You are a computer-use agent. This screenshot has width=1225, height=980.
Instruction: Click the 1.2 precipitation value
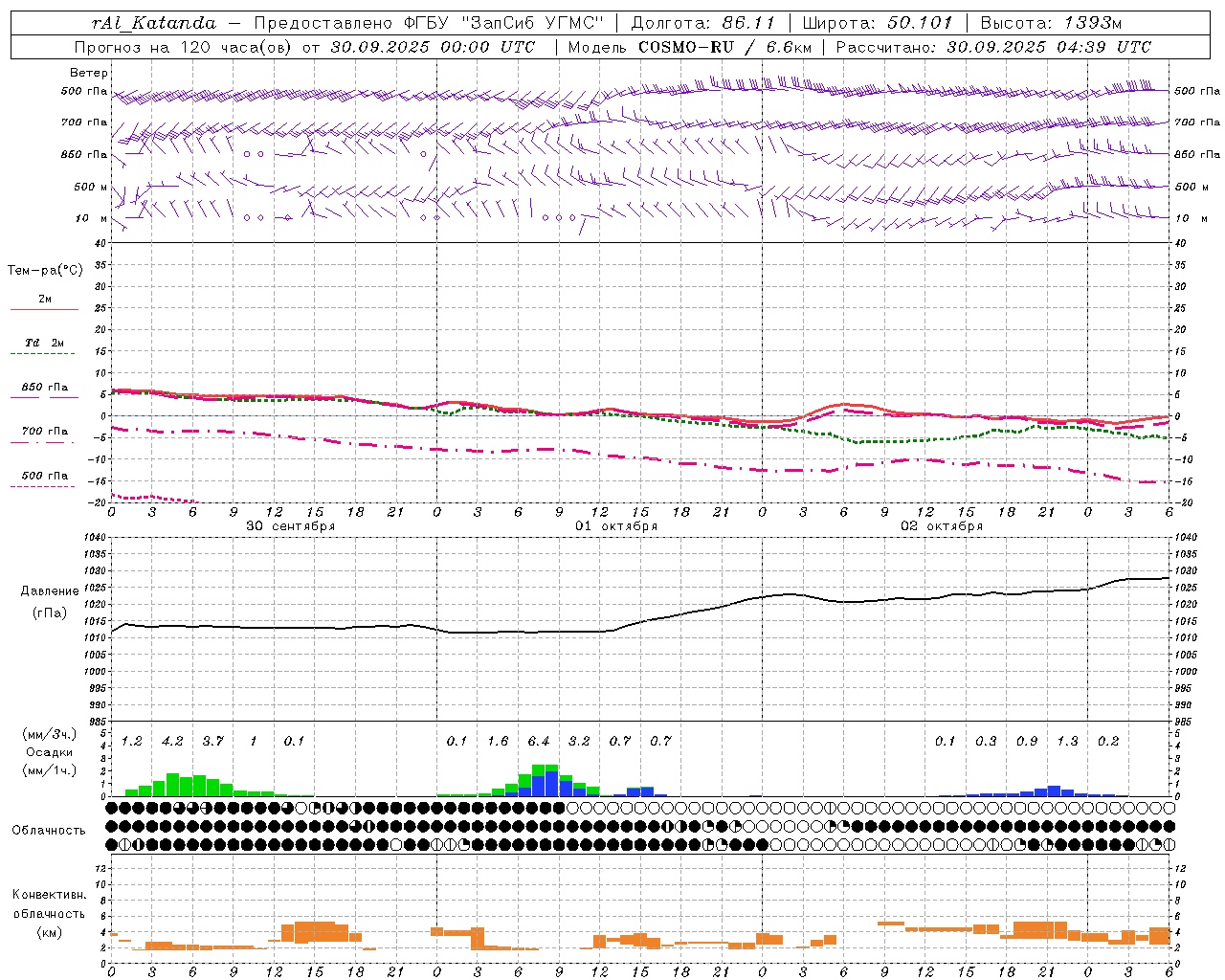coord(132,741)
